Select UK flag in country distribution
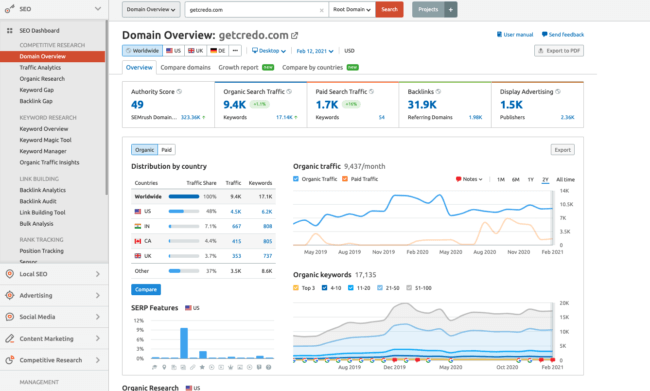 click(x=138, y=256)
